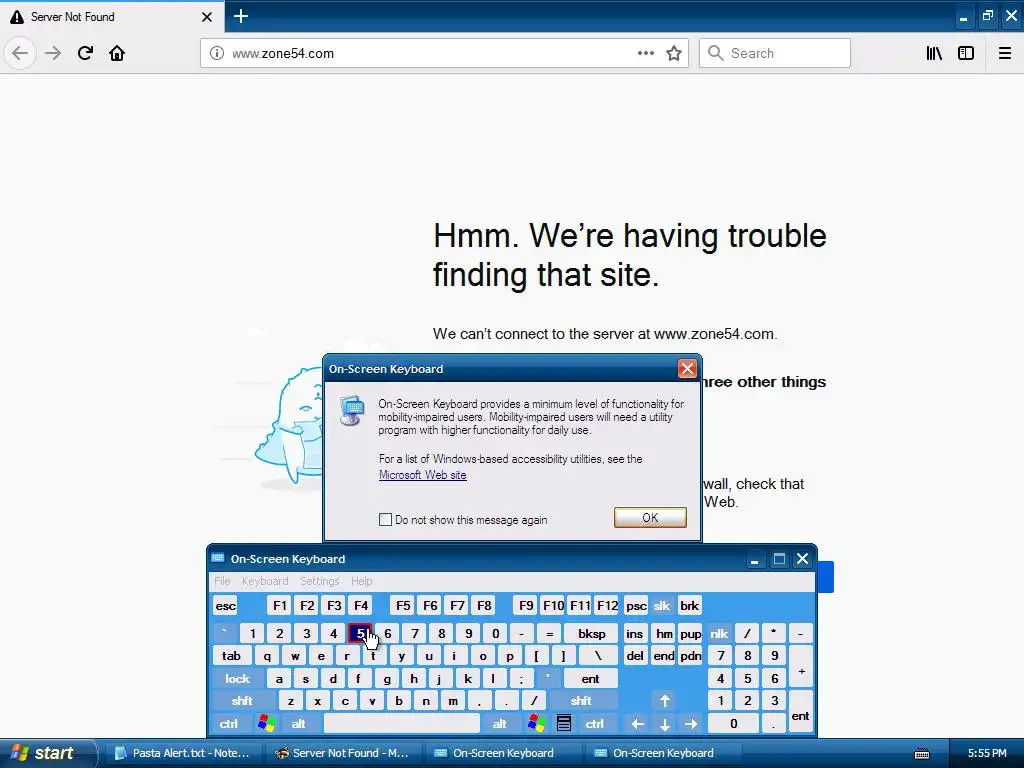Click the pup page up key
Screen dimensions: 1024x768
tap(690, 633)
